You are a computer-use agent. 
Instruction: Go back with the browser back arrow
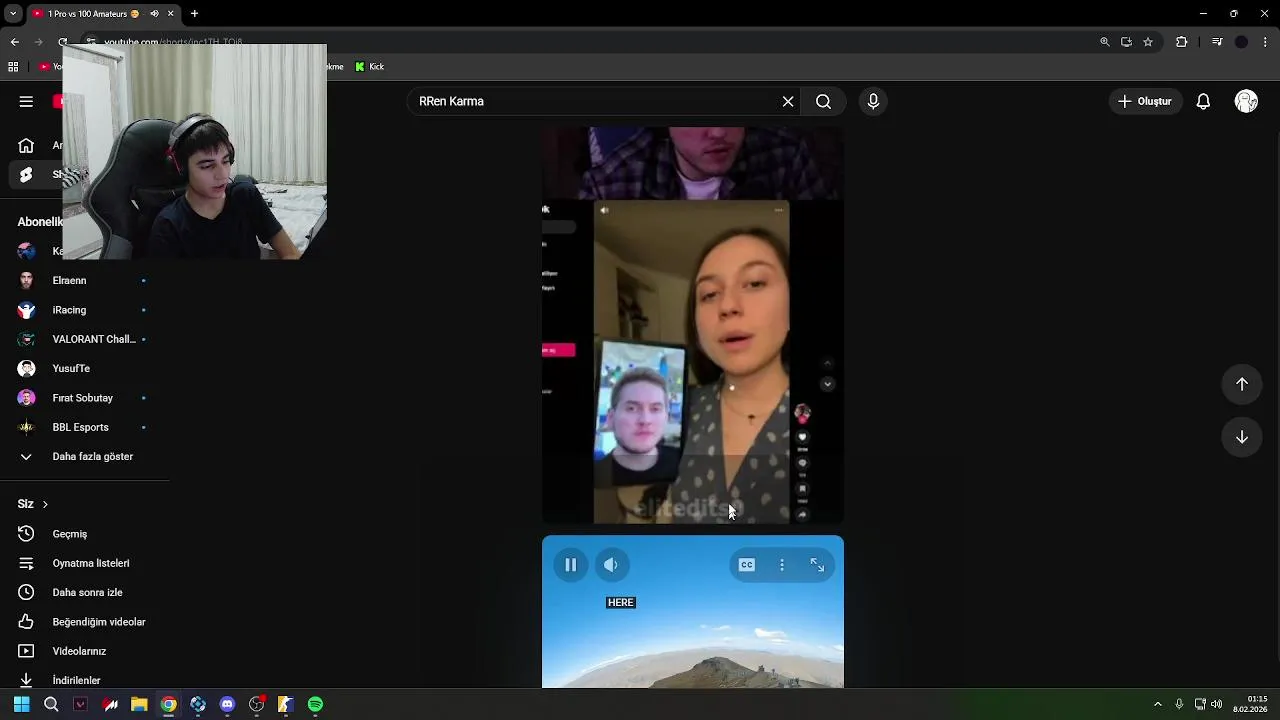click(14, 42)
